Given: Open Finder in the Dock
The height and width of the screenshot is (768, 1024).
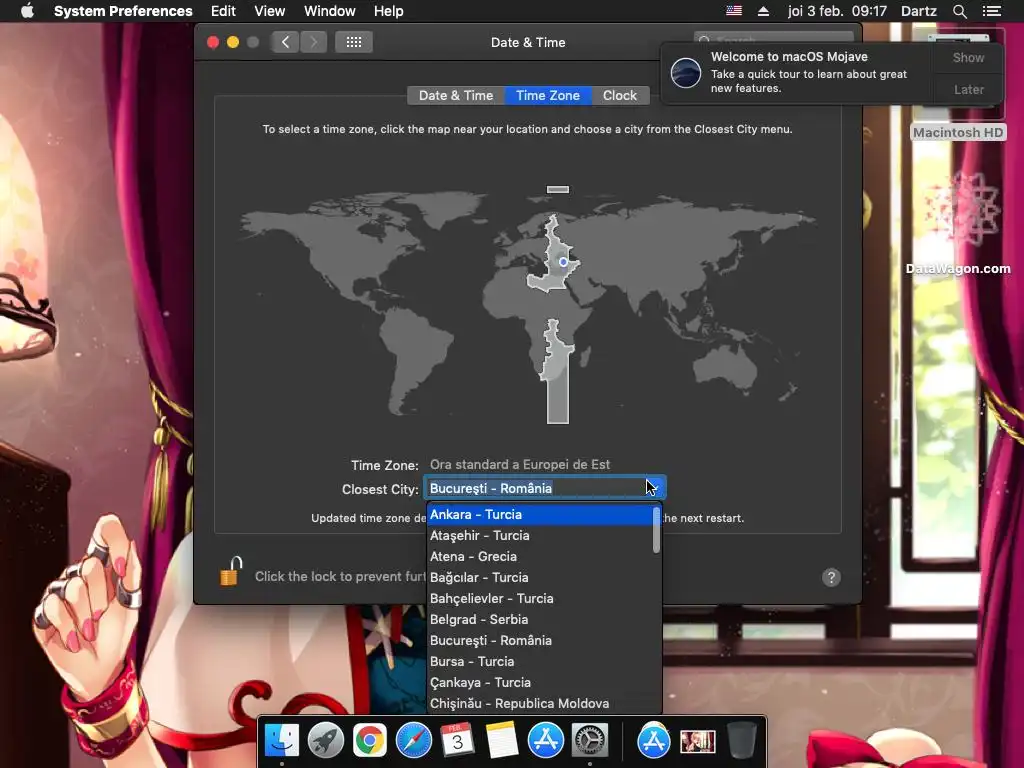Looking at the screenshot, I should [282, 741].
